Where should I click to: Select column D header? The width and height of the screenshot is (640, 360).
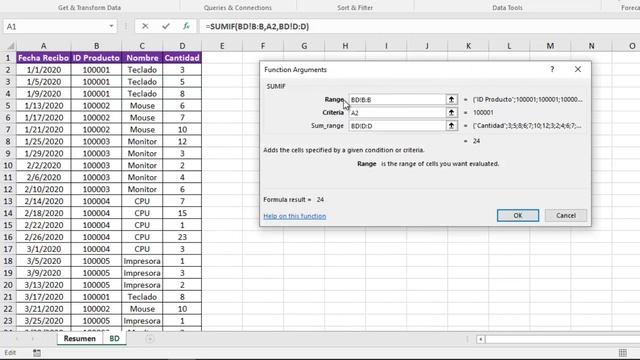(182, 46)
